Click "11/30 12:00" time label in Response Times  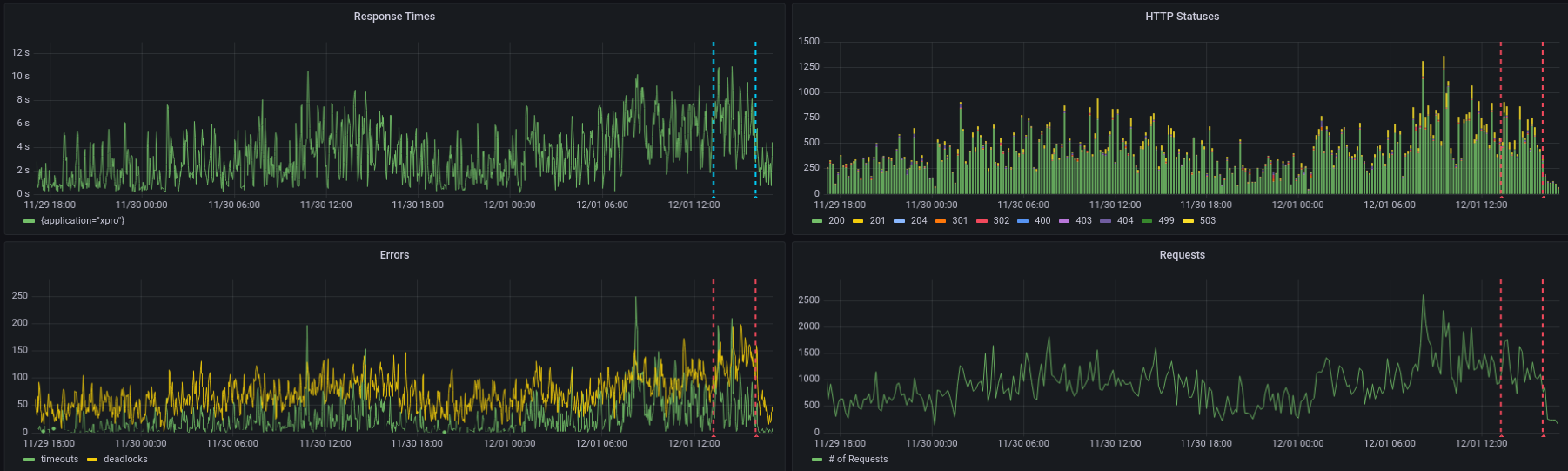pyautogui.click(x=326, y=205)
